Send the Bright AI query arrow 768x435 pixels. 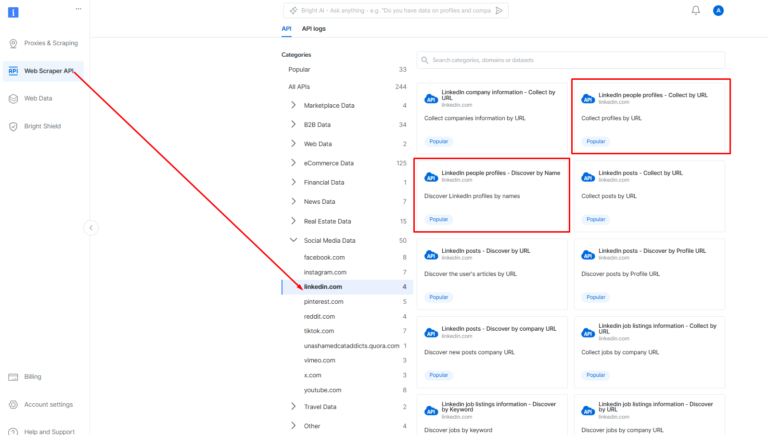tap(500, 11)
